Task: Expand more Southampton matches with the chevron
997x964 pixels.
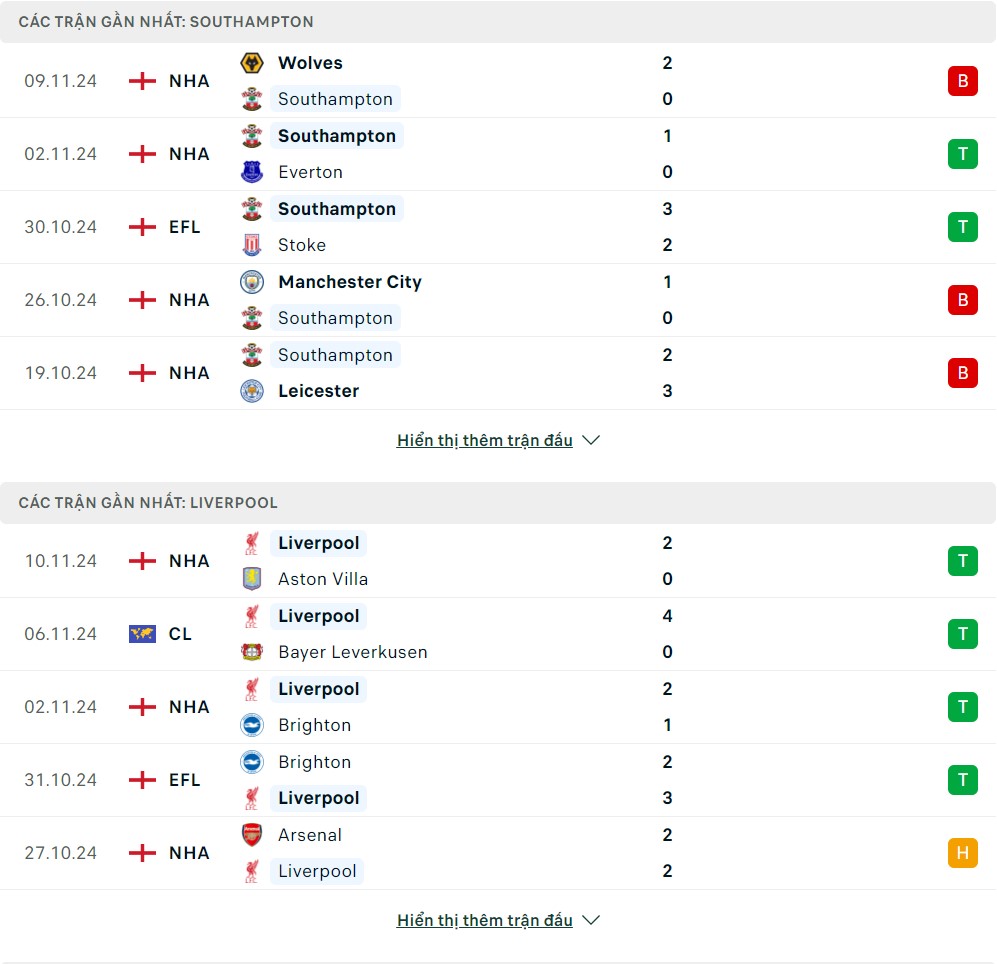Action: 591,440
